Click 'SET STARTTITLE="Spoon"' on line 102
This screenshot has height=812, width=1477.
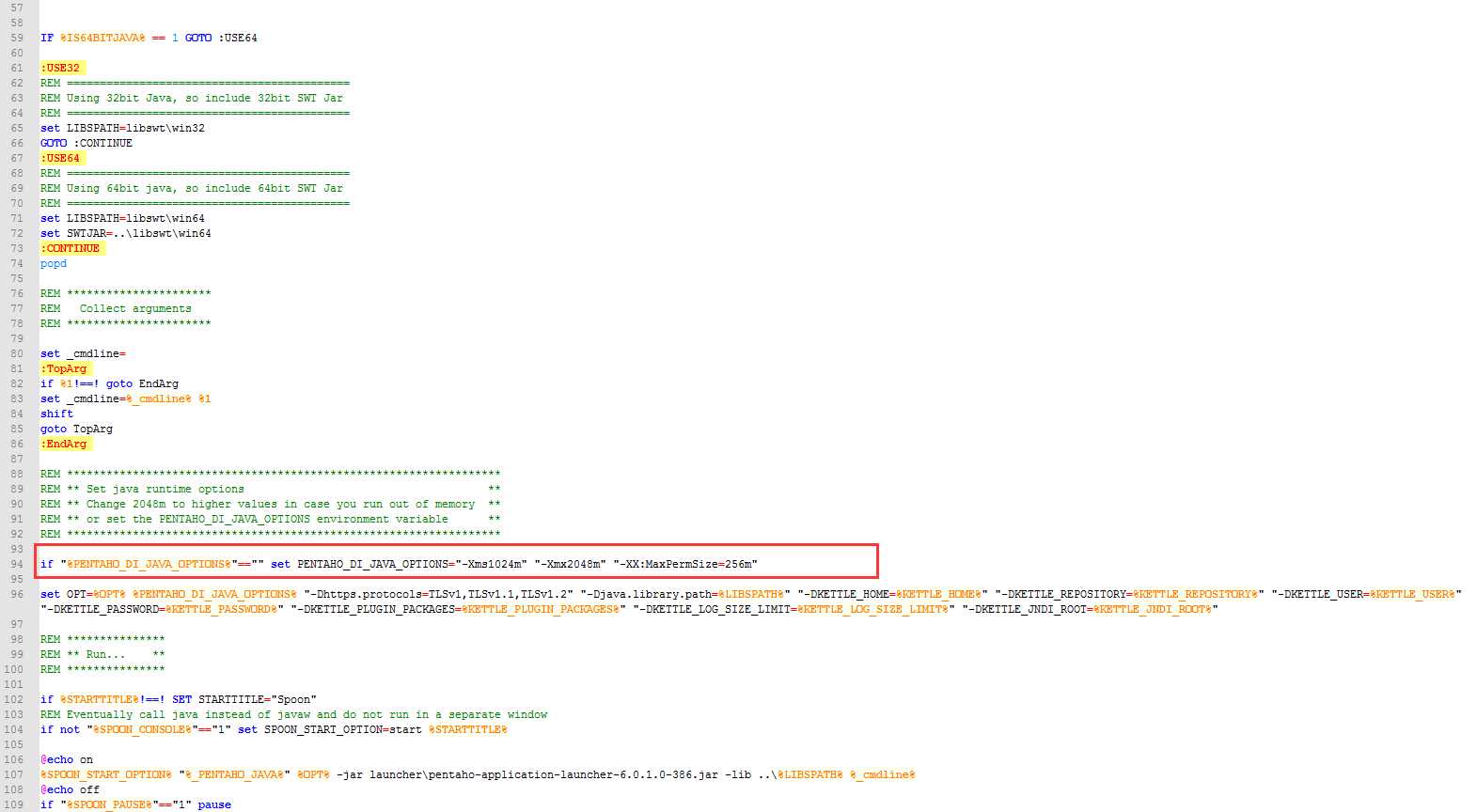[244, 699]
